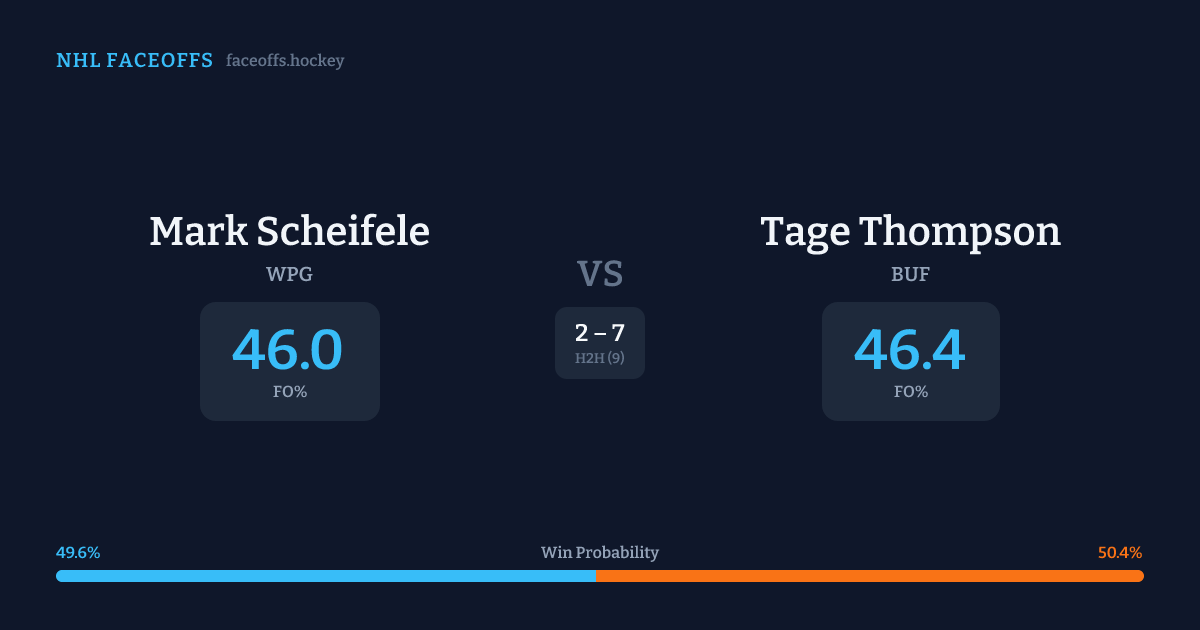Click the NHL FACEOFFS header title

pos(134,61)
